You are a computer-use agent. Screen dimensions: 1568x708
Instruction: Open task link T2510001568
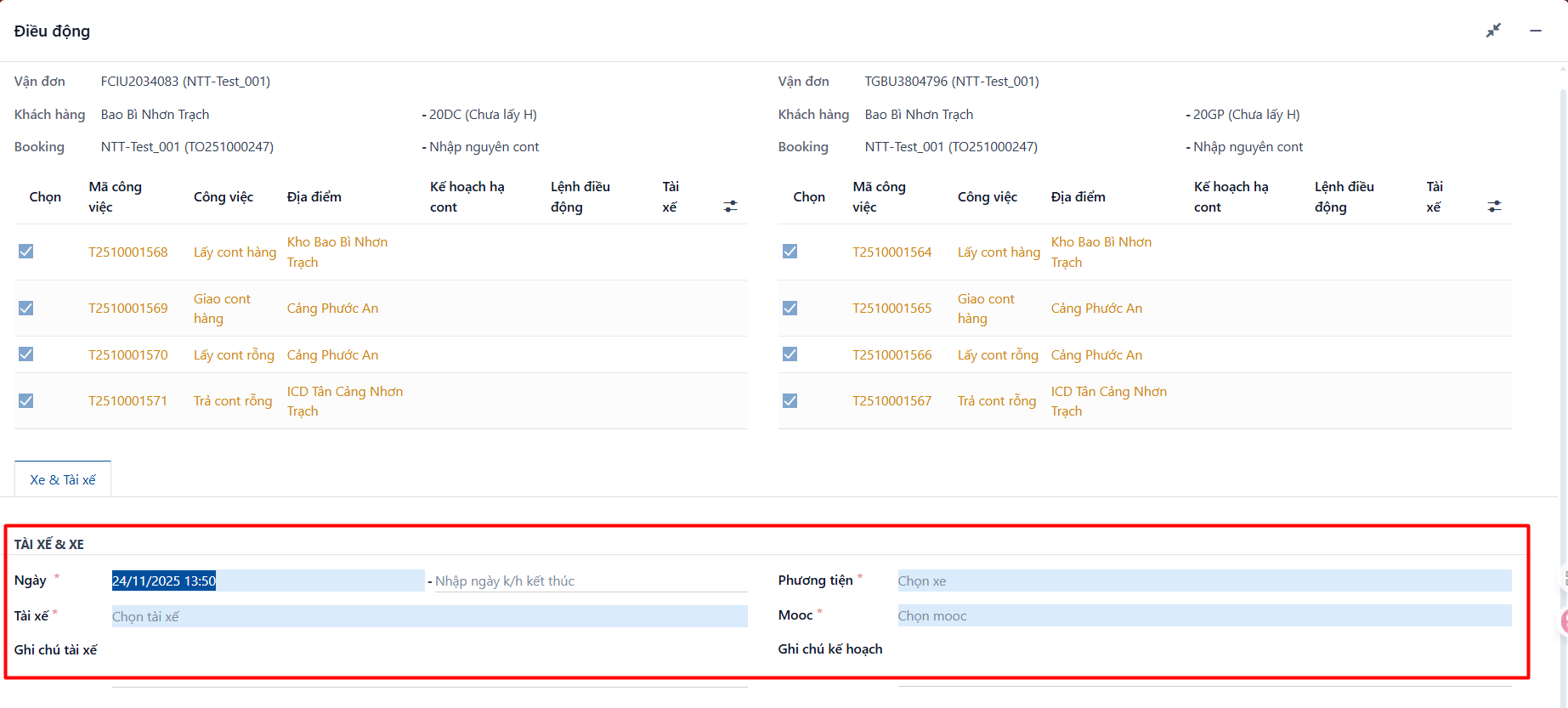(x=128, y=252)
